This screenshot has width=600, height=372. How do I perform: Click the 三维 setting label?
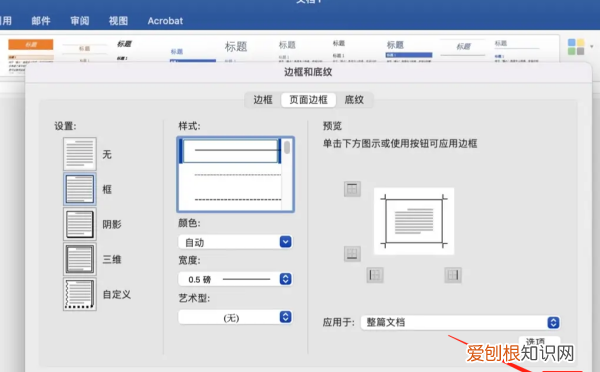[x=112, y=259]
